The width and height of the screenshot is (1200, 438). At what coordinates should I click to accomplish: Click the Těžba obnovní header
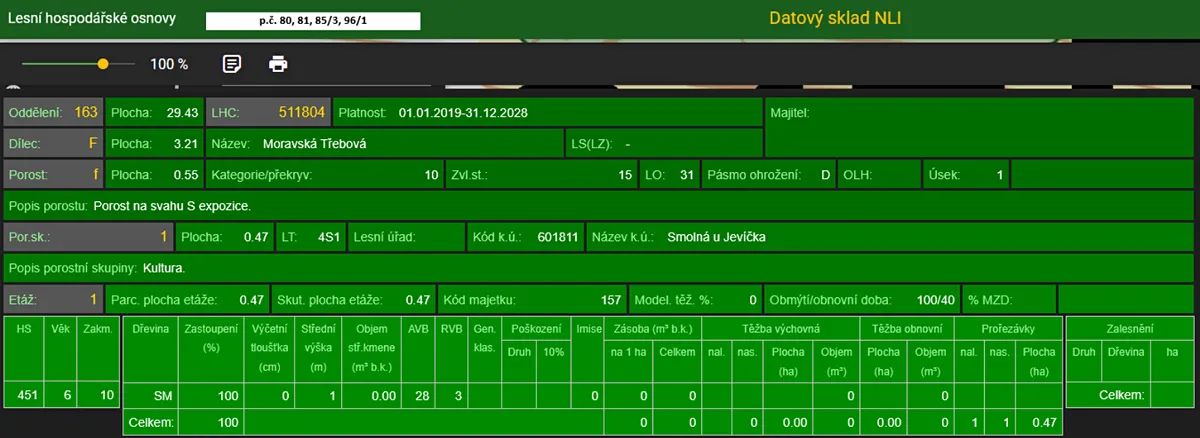pos(907,327)
